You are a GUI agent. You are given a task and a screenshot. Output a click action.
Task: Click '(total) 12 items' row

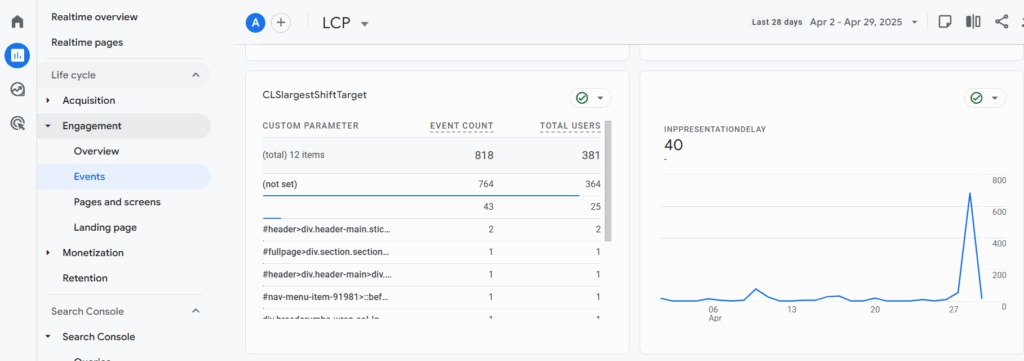pyautogui.click(x=432, y=155)
